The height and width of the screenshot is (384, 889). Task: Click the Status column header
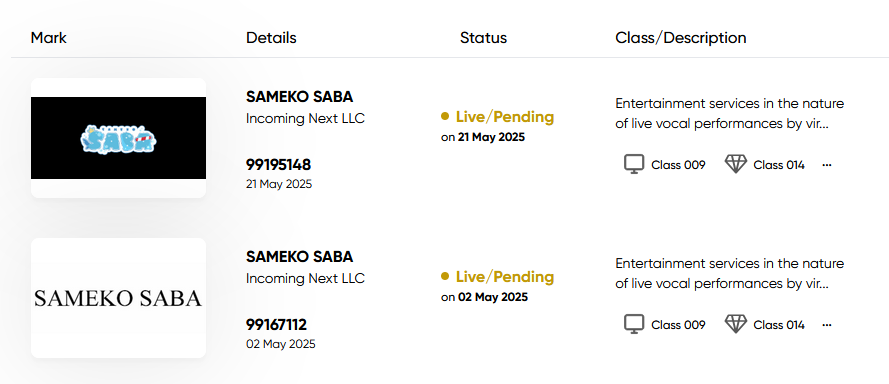coord(484,38)
